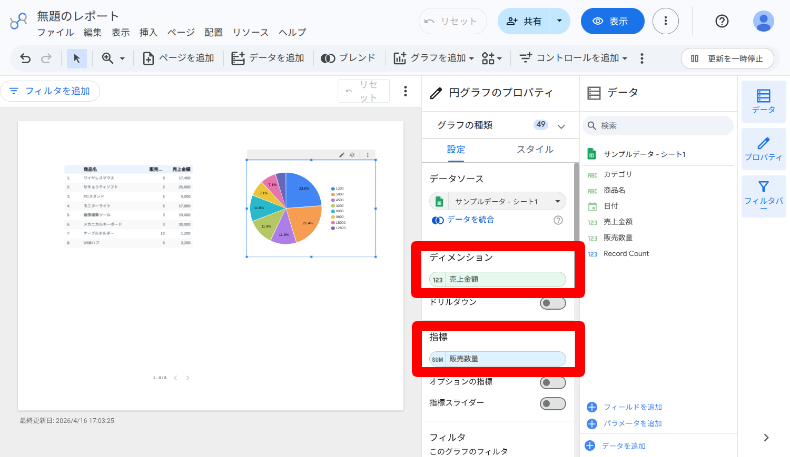790x457 pixels.
Task: Open the 共有 dropdown arrow
Action: (x=559, y=21)
